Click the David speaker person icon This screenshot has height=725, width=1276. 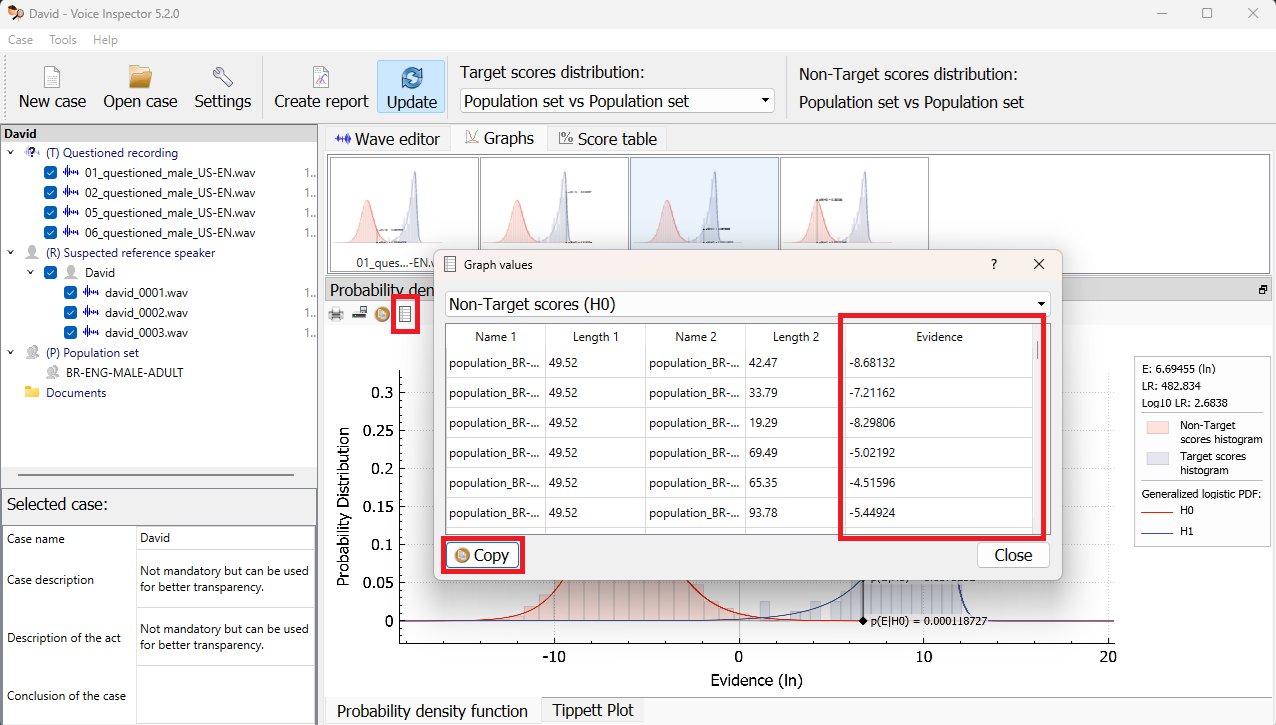point(72,273)
